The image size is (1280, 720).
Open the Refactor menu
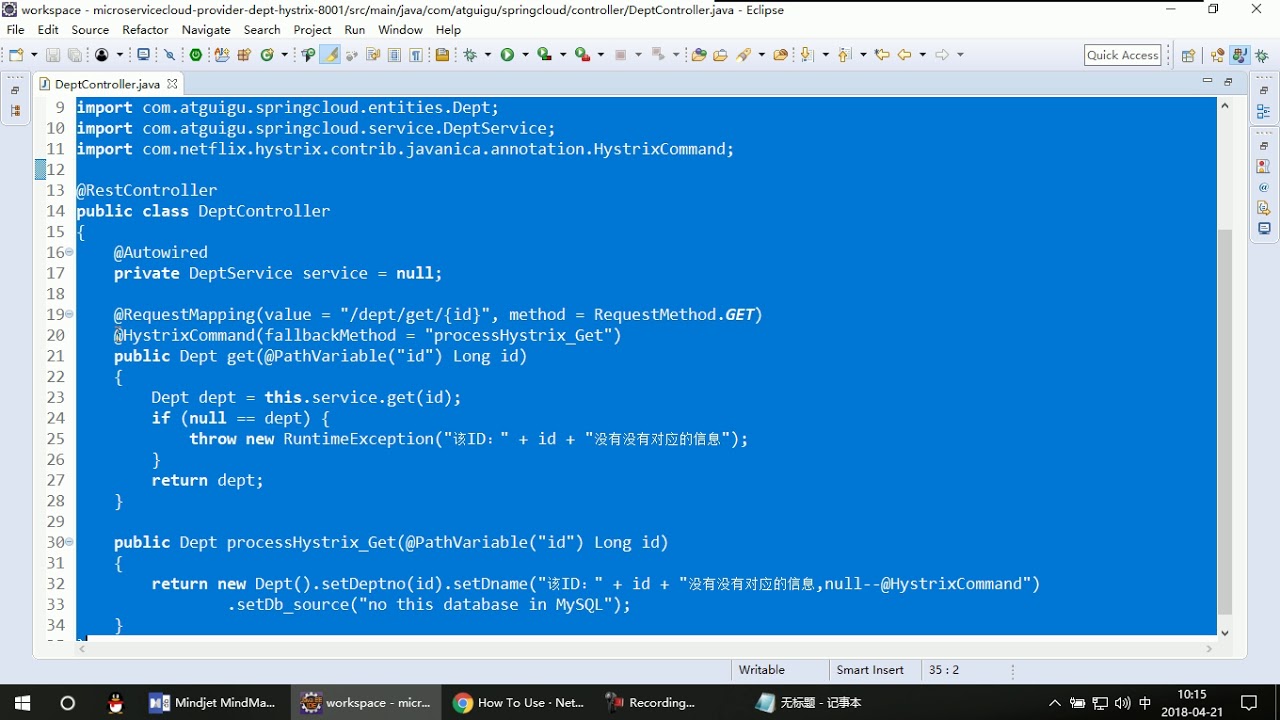145,30
